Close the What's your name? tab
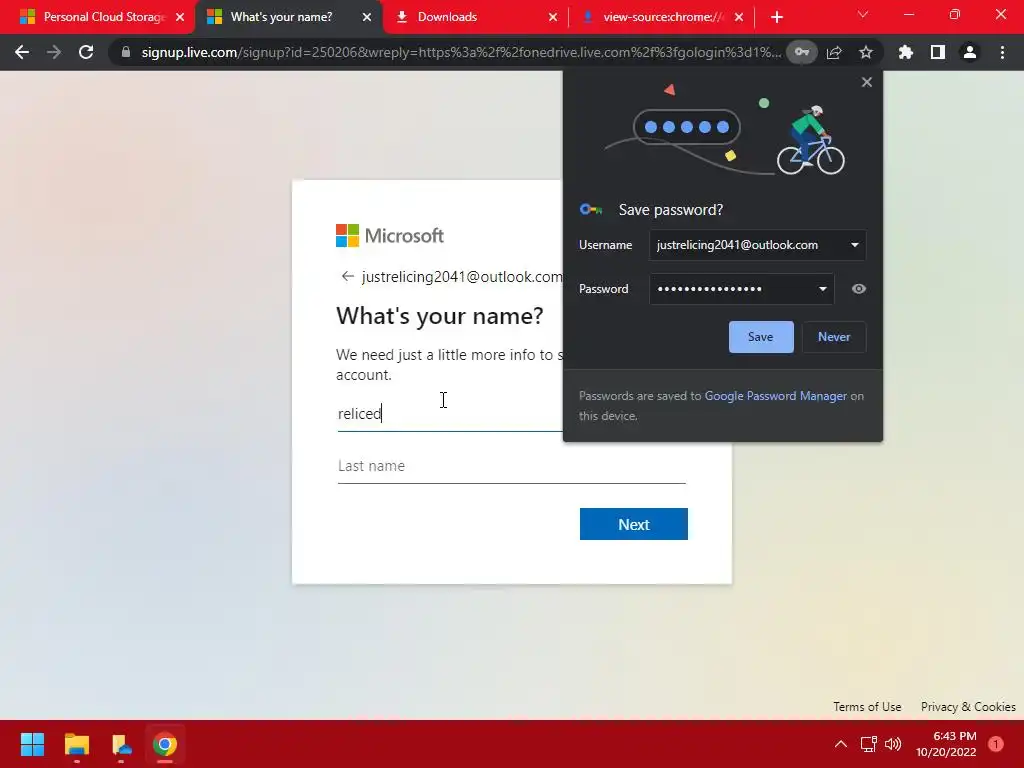 pyautogui.click(x=367, y=17)
